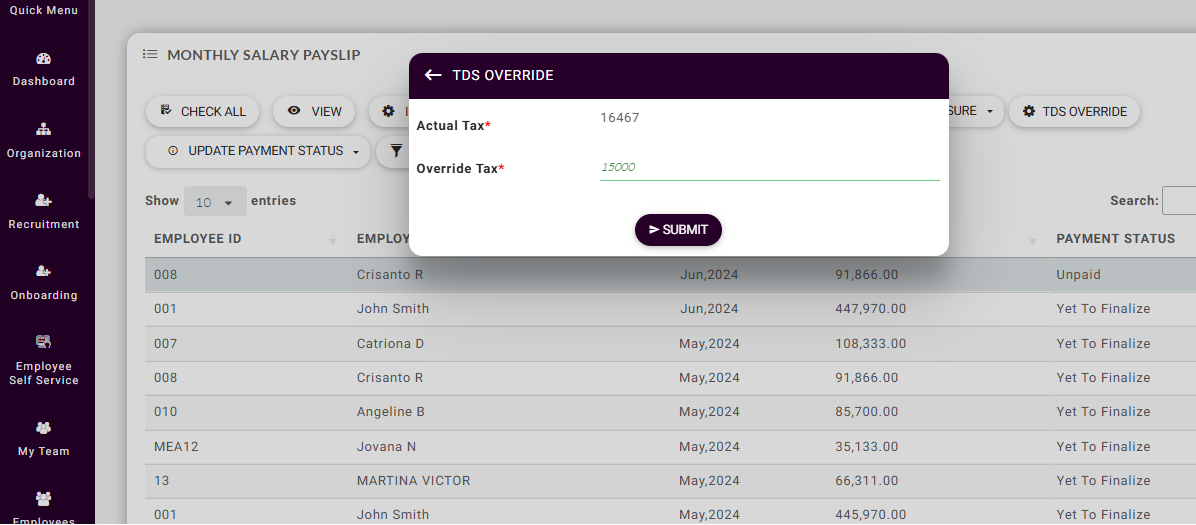This screenshot has width=1196, height=525.
Task: Select the Crisanto R Jun,2024 row
Action: (500, 275)
